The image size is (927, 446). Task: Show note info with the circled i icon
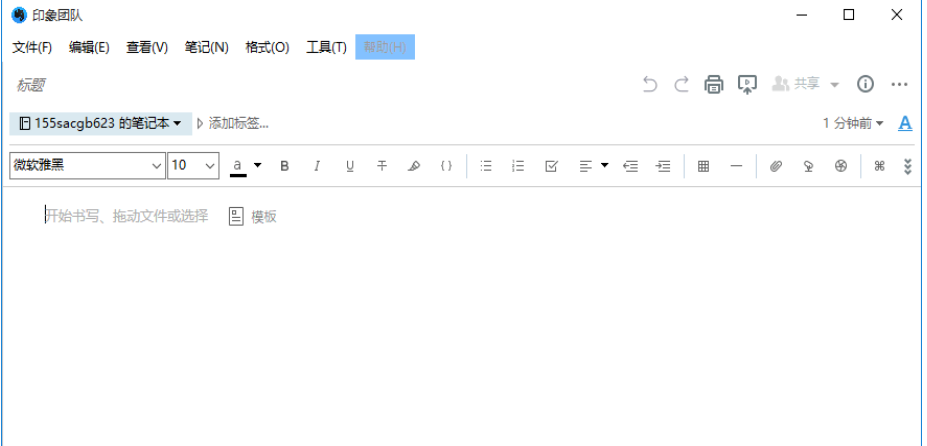click(x=866, y=85)
